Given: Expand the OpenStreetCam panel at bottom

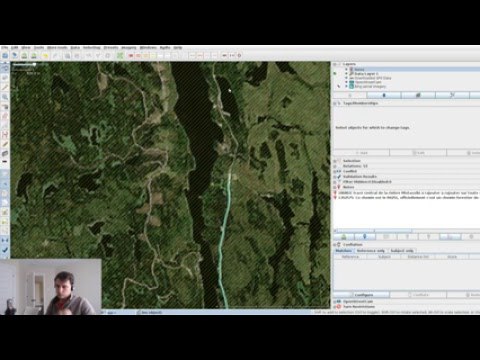Looking at the screenshot, I should (x=335, y=302).
